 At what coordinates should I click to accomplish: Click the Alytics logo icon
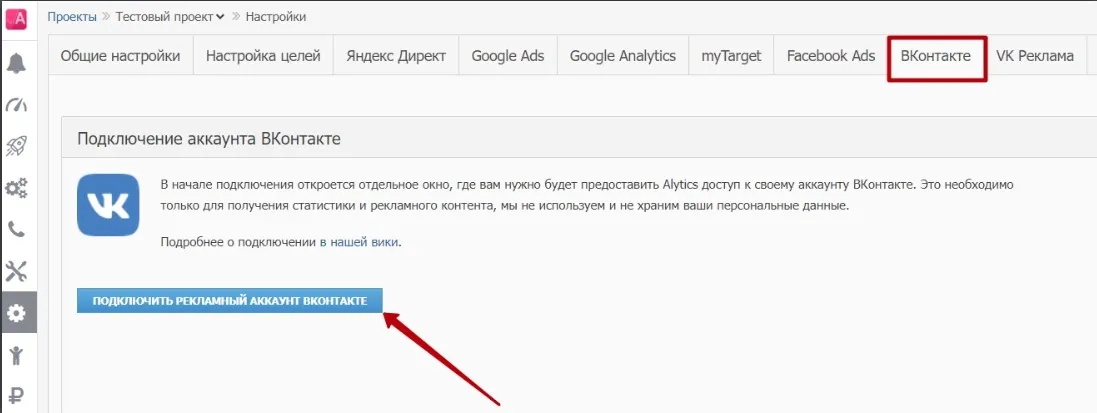(15, 21)
